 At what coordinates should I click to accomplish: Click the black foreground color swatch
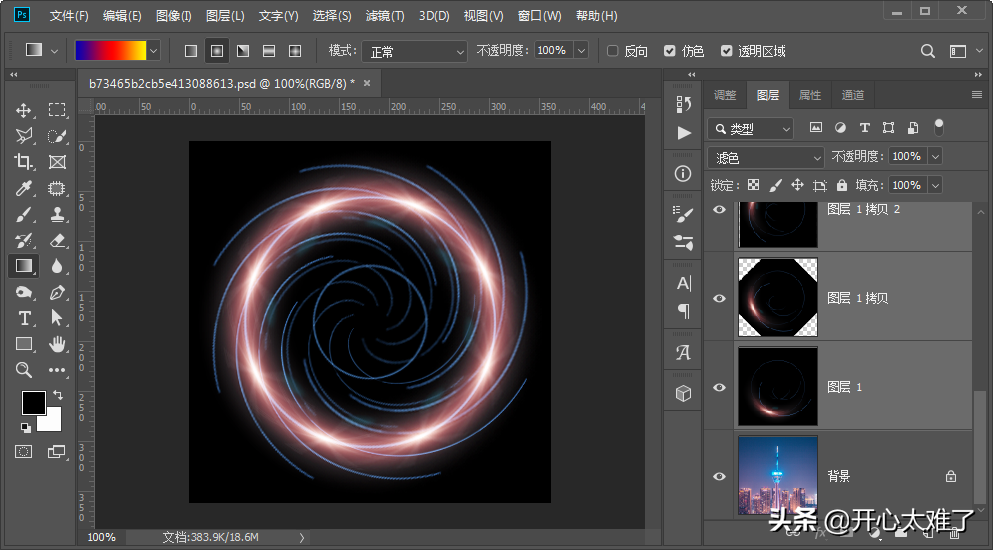pyautogui.click(x=34, y=403)
